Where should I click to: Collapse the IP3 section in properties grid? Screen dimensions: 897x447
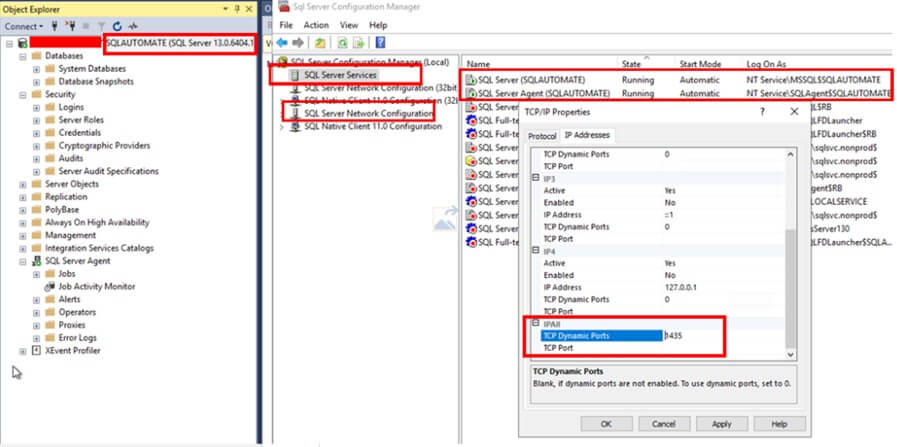(x=536, y=178)
